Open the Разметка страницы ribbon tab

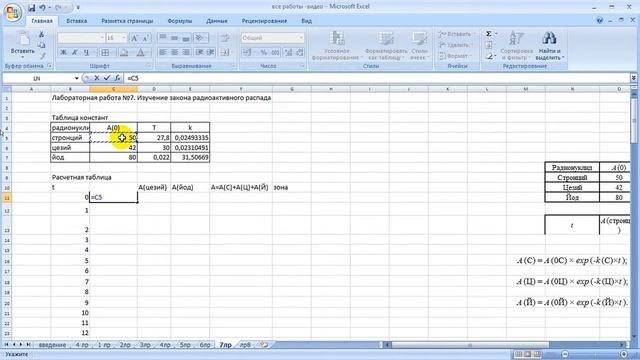pyautogui.click(x=127, y=21)
